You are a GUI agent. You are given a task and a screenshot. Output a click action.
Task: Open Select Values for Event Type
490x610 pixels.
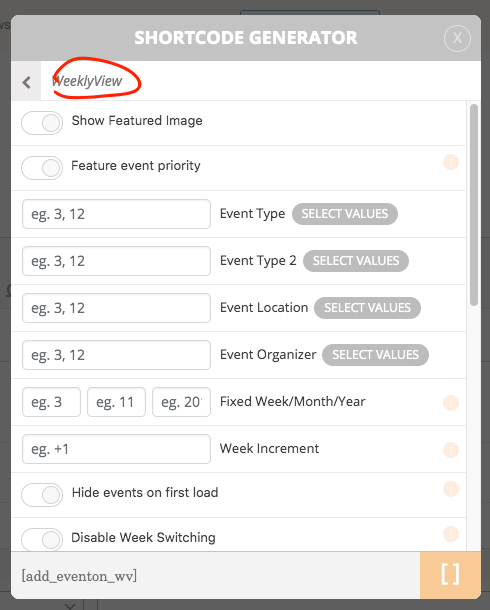345,214
